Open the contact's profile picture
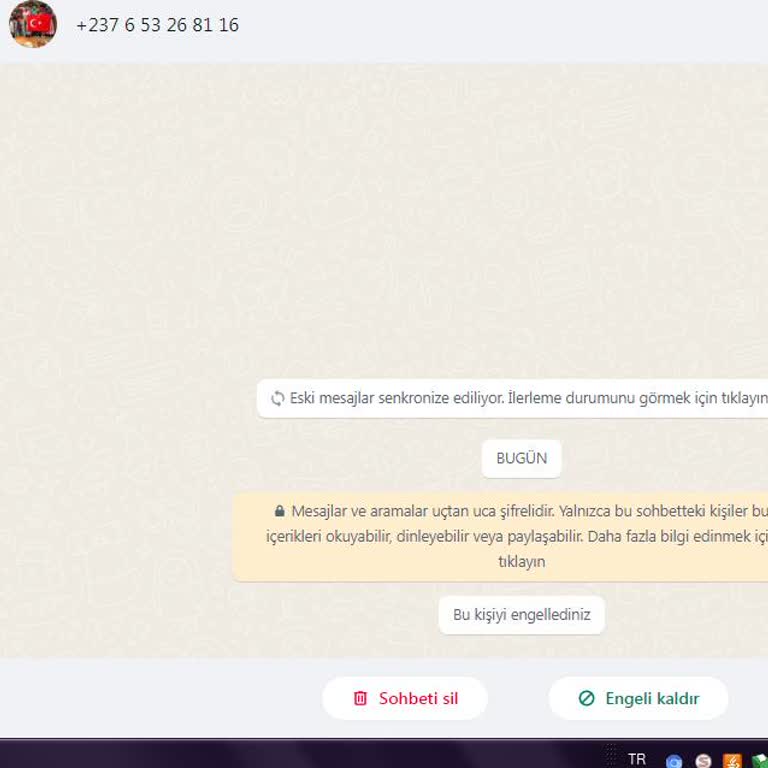The image size is (768, 768). coord(33,24)
